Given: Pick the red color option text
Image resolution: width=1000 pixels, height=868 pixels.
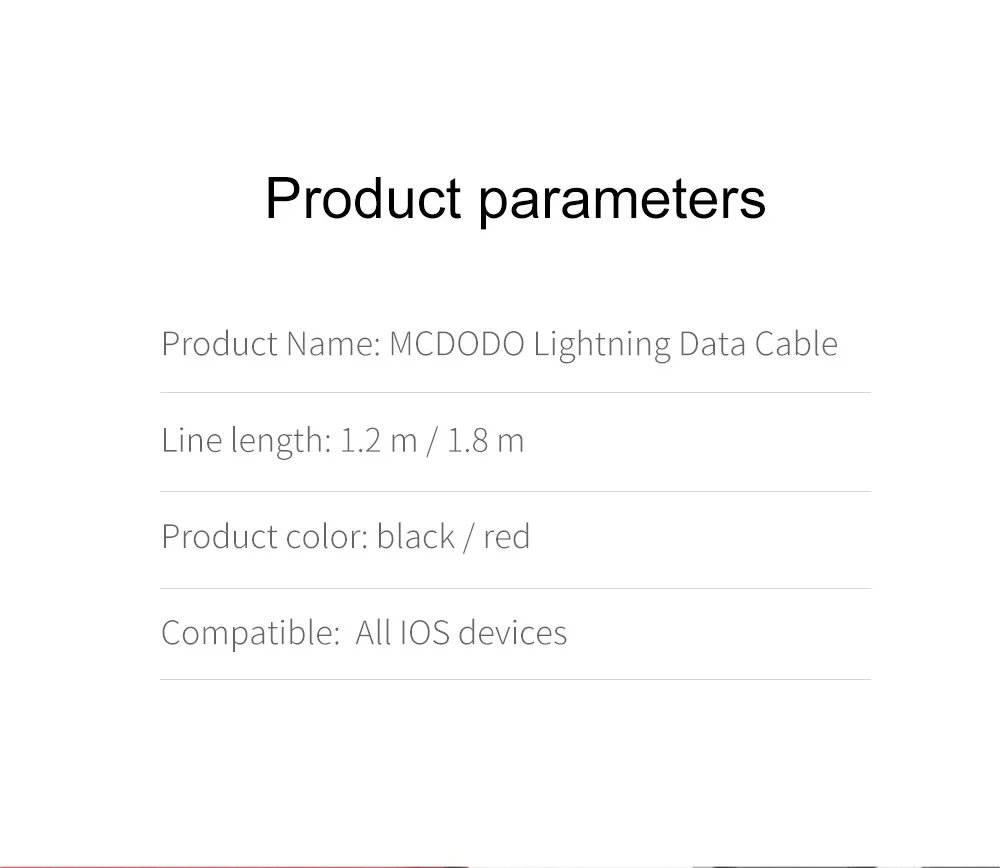Looking at the screenshot, I should coord(506,537).
